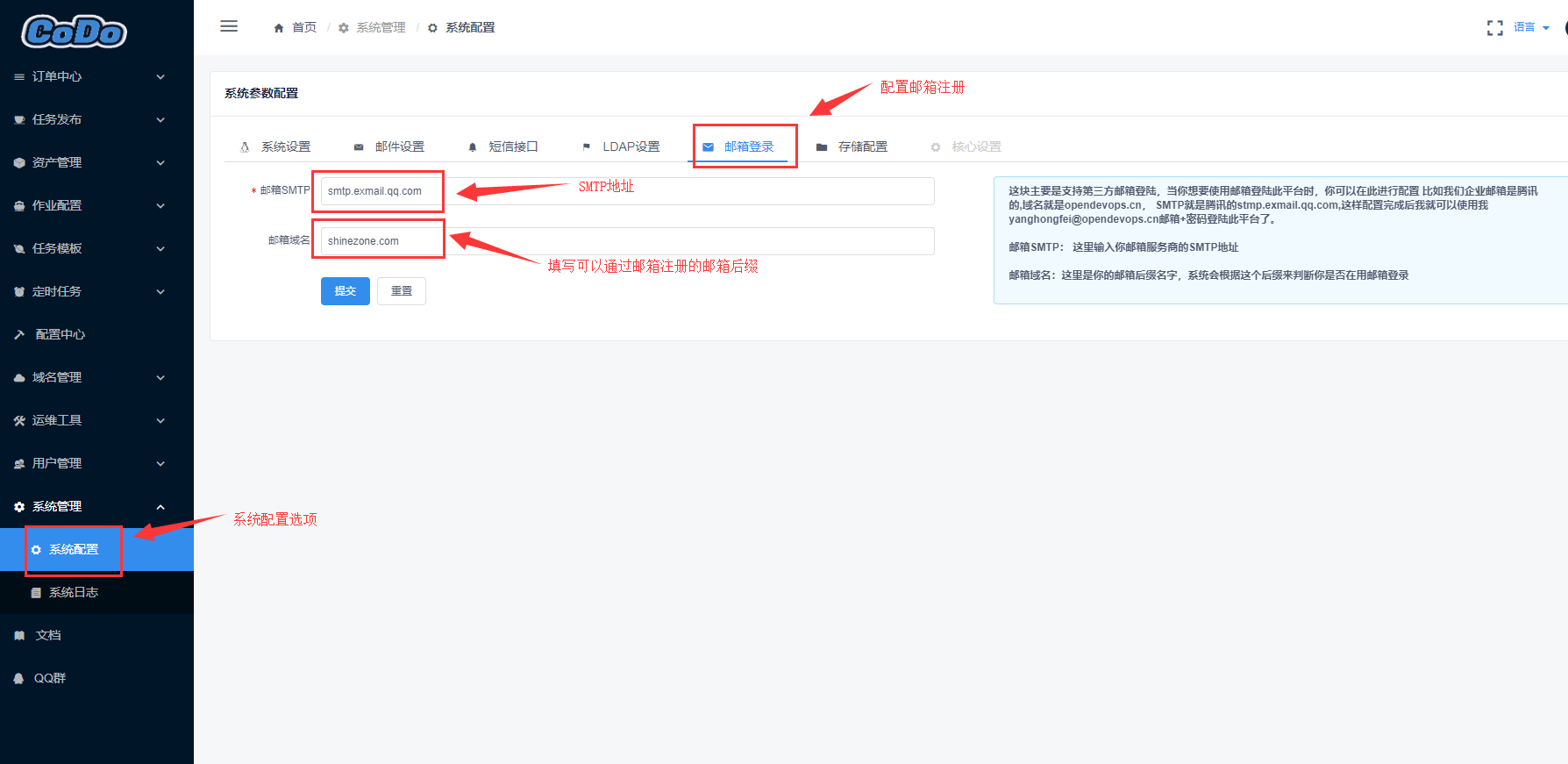Expand the 用户管理 sidebar section
Viewport: 1568px width, 764px height.
(96, 463)
